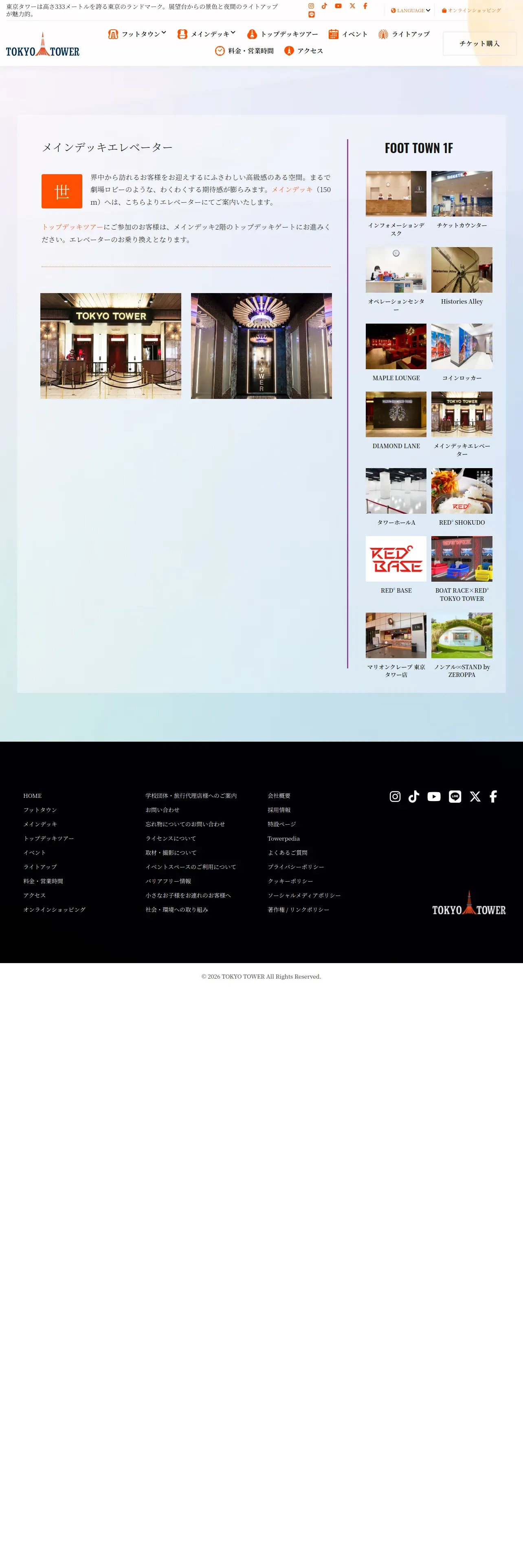
Task: Open 社会・環境への取り組み footer link
Action: 176,910
